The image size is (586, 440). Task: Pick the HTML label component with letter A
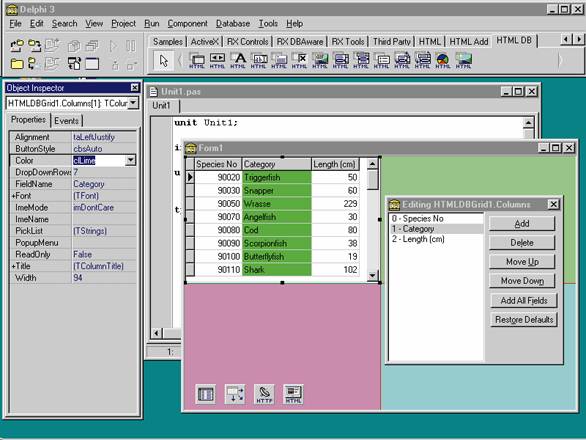coord(238,60)
